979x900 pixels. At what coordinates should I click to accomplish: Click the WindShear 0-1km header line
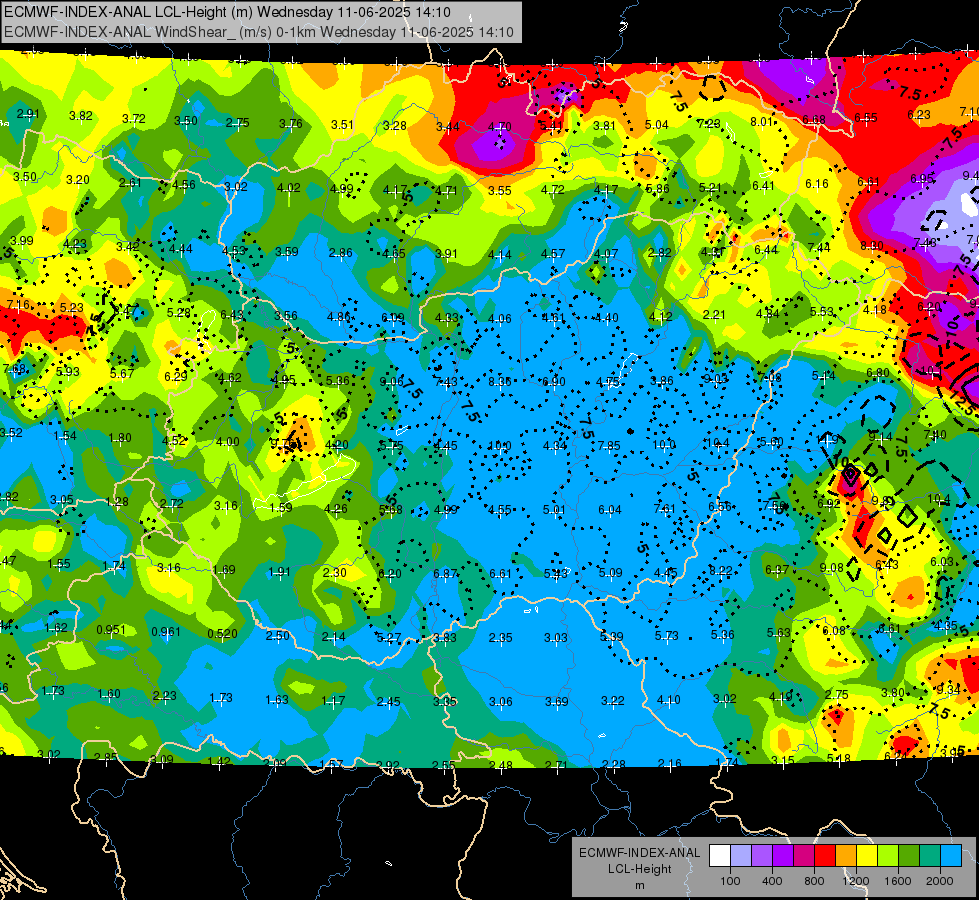coord(258,32)
